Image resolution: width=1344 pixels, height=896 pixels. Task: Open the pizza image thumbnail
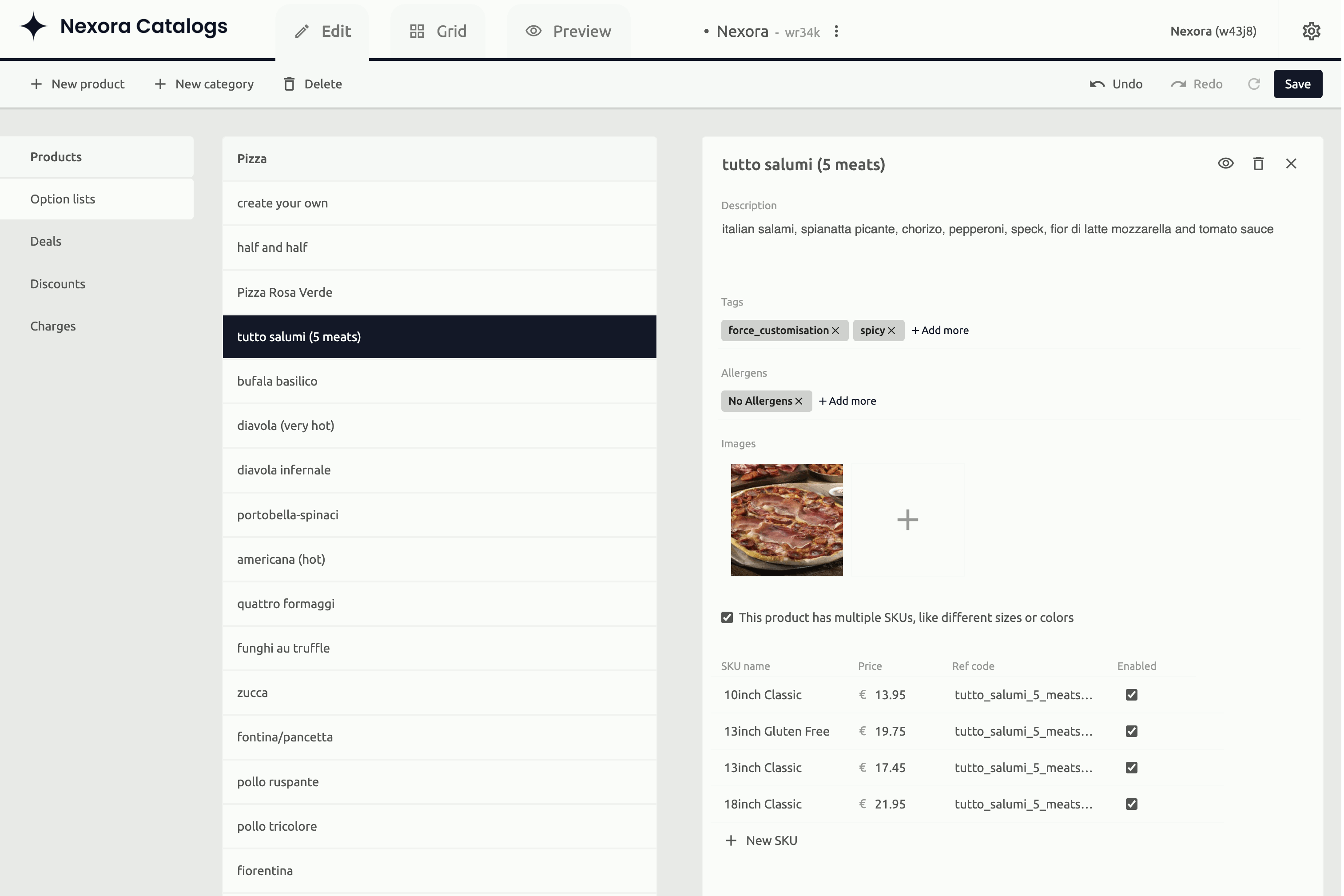click(x=787, y=519)
